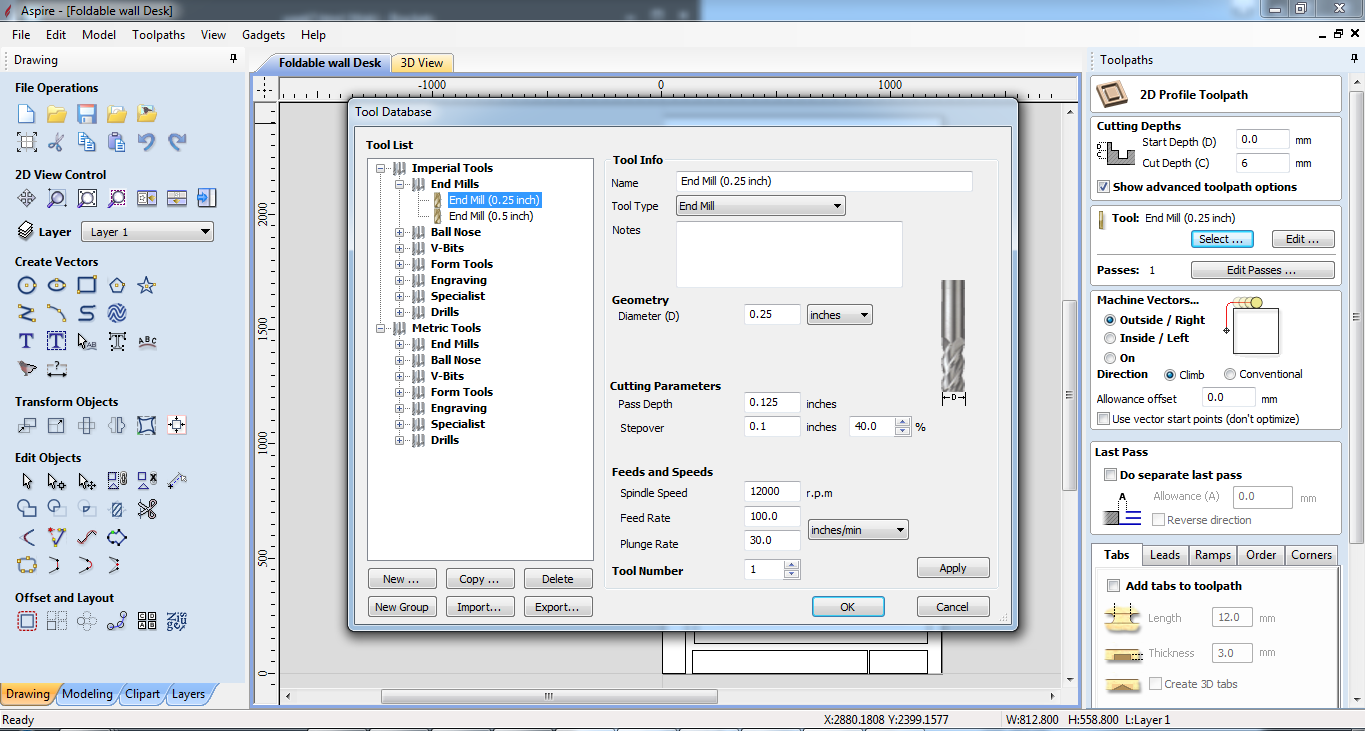This screenshot has height=731, width=1365.
Task: Activate the Selection arrow tool
Action: (27, 481)
